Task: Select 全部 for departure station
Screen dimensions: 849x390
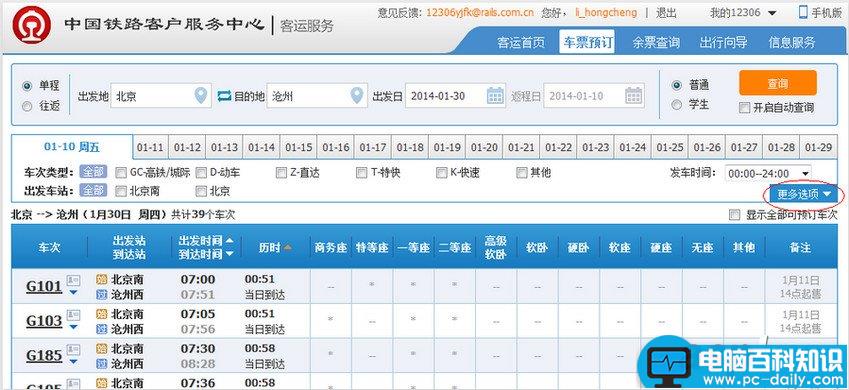Action: click(x=93, y=191)
